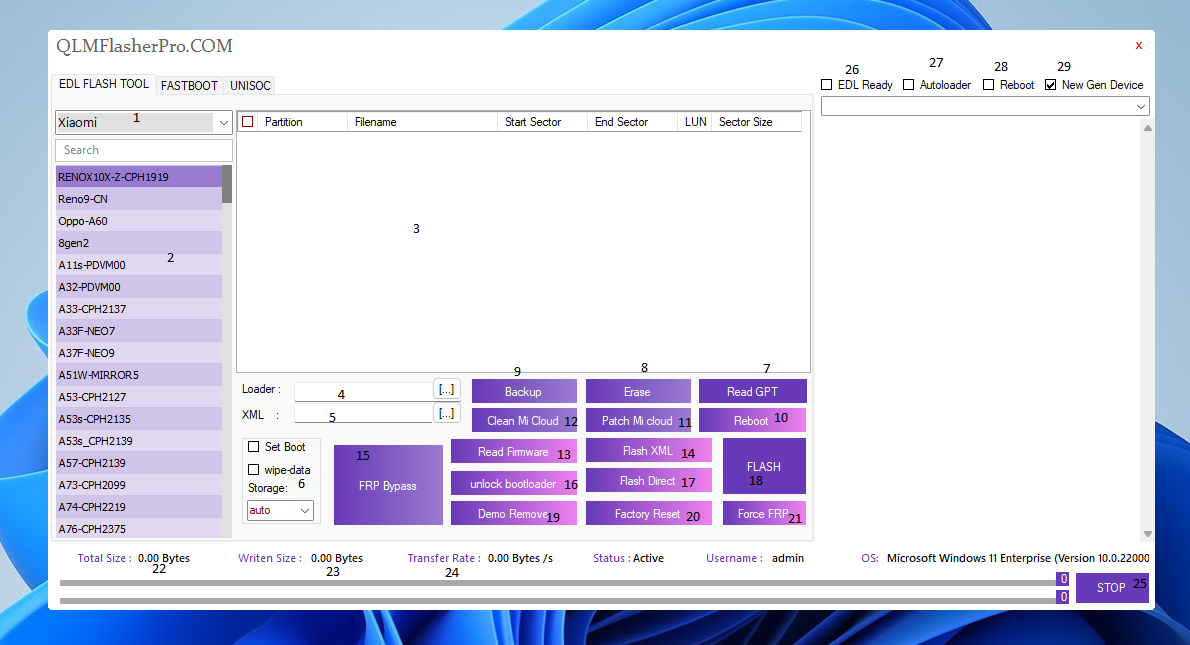The image size is (1190, 645).
Task: Click the FRP Bypass button
Action: [x=388, y=486]
